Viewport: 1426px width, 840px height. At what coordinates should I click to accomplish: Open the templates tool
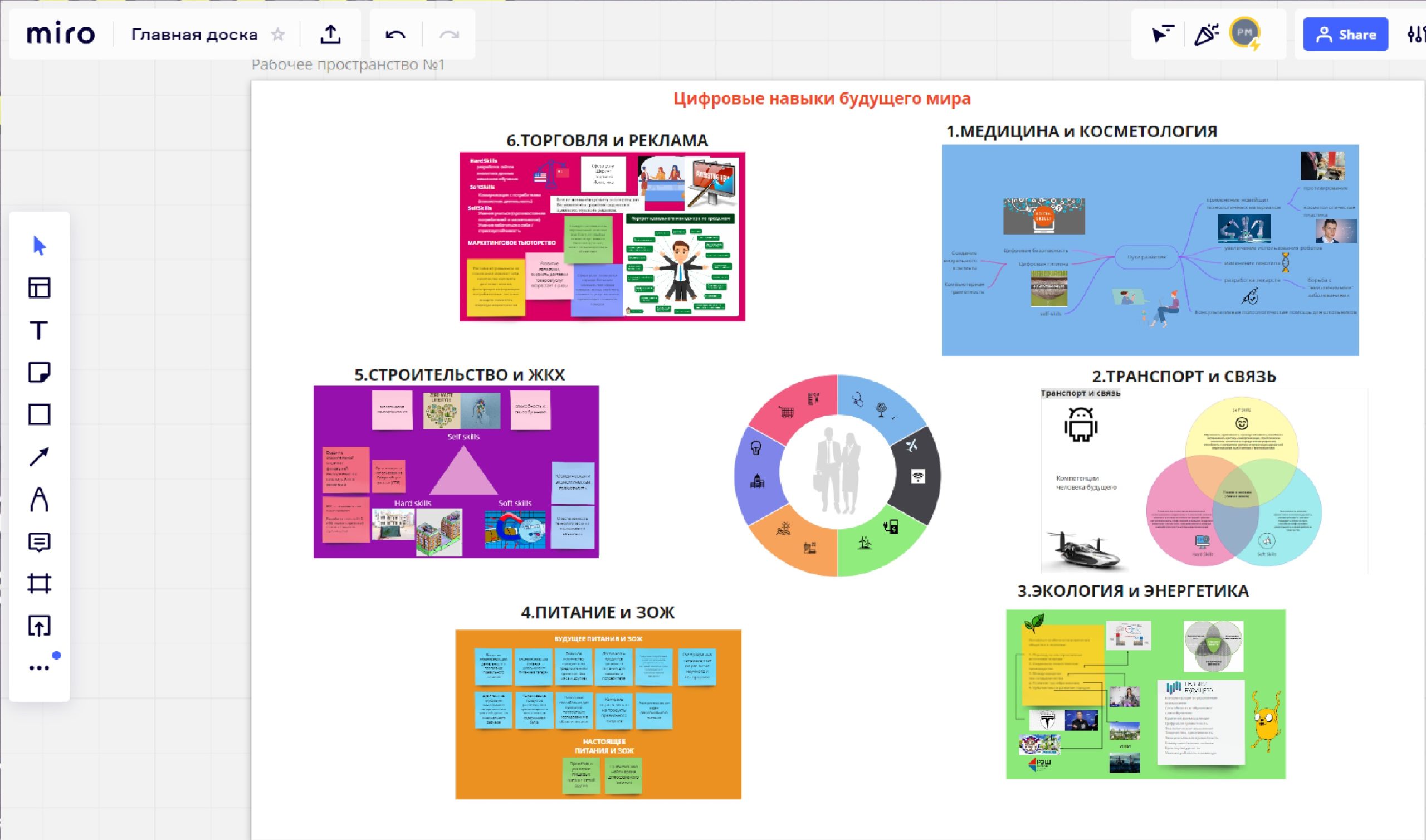(39, 288)
